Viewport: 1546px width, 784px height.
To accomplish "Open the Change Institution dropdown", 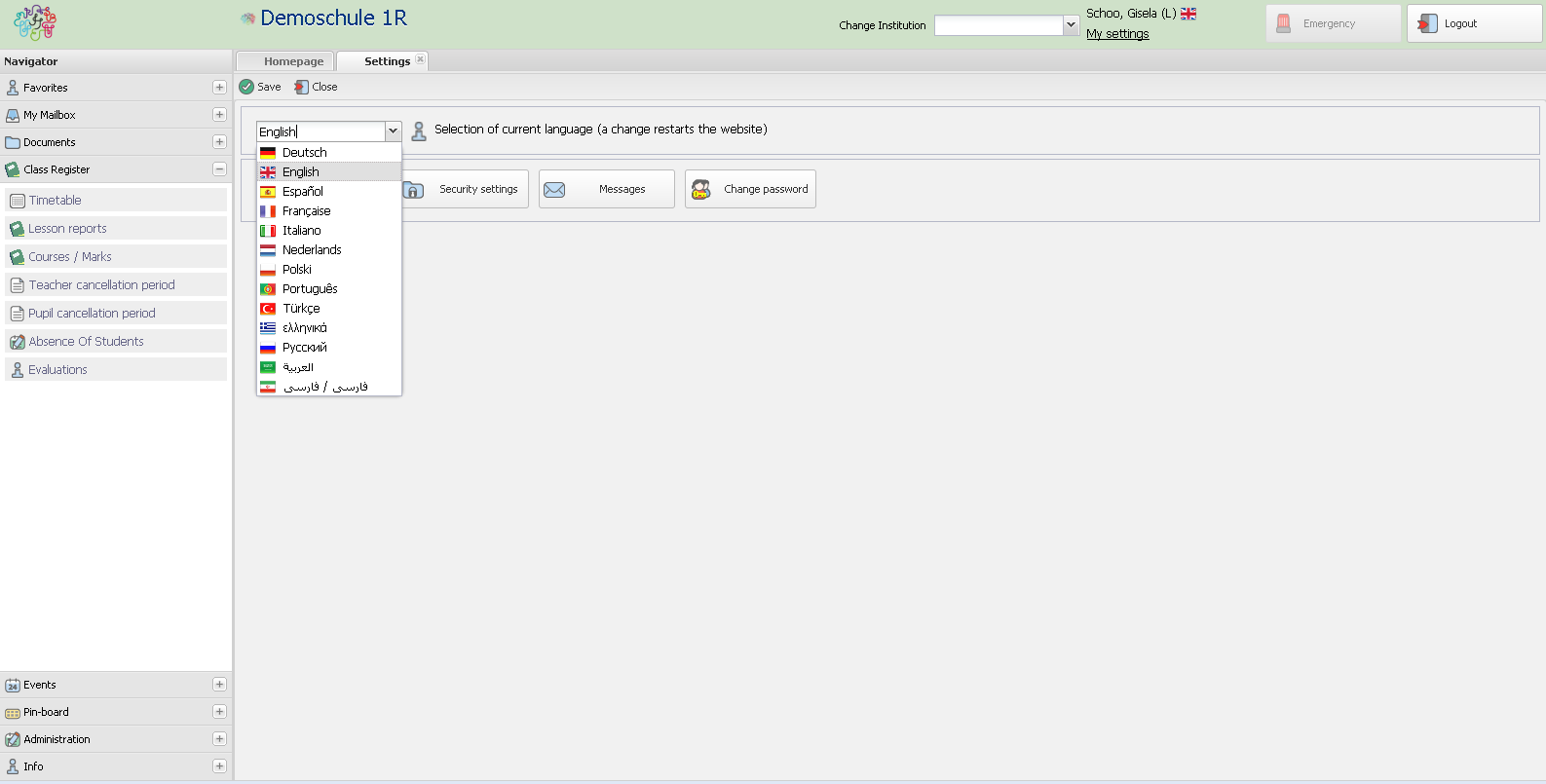I will click(1071, 25).
